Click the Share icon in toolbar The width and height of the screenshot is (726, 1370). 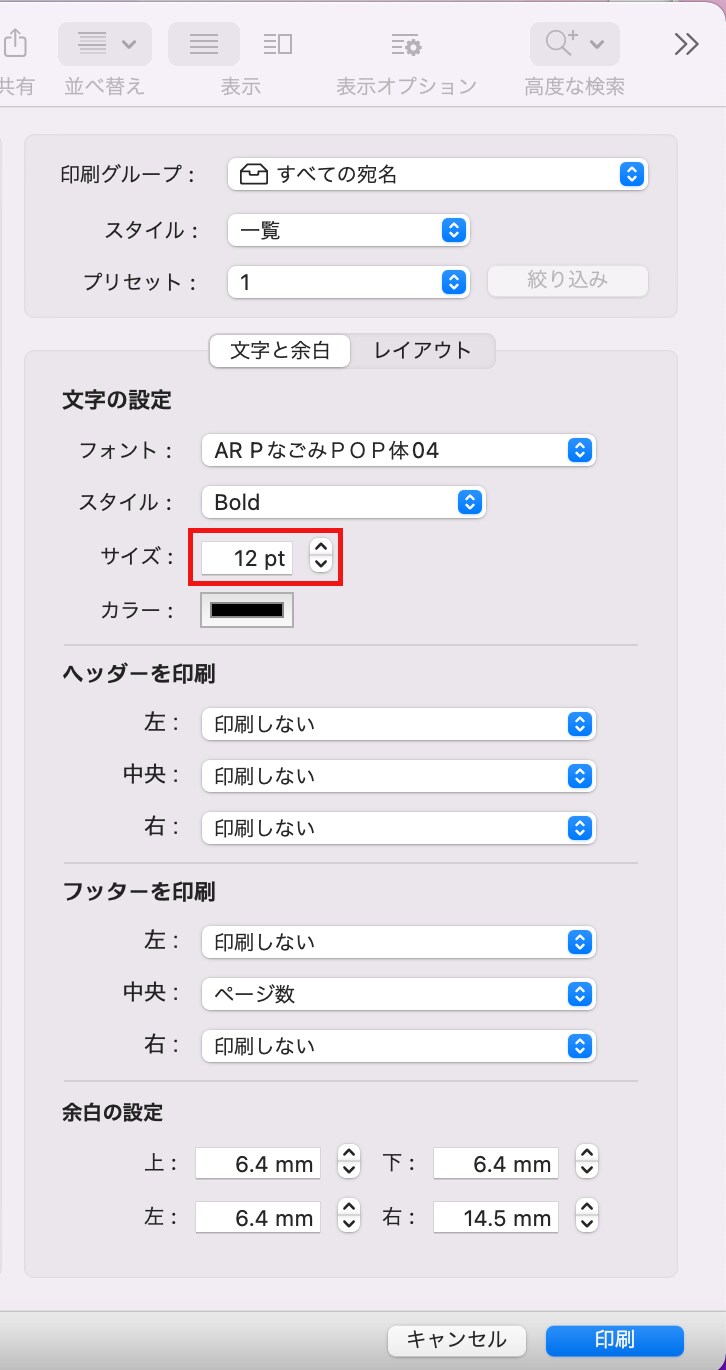coord(14,44)
